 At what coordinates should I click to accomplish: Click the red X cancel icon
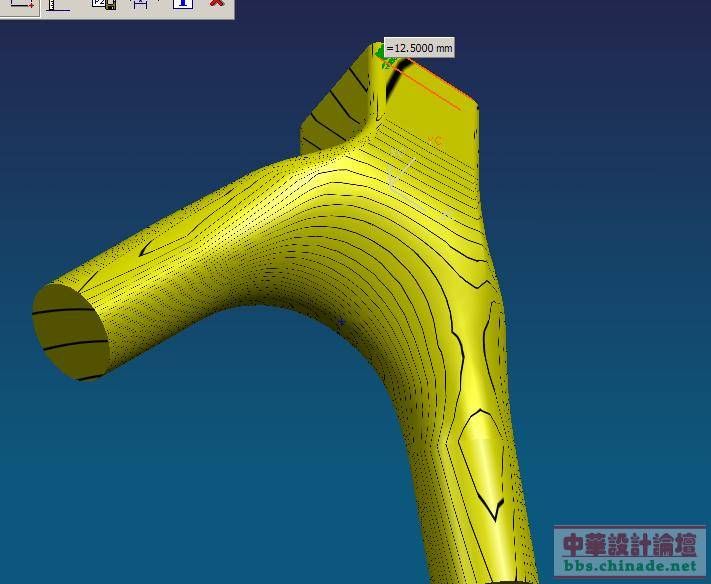(x=216, y=4)
